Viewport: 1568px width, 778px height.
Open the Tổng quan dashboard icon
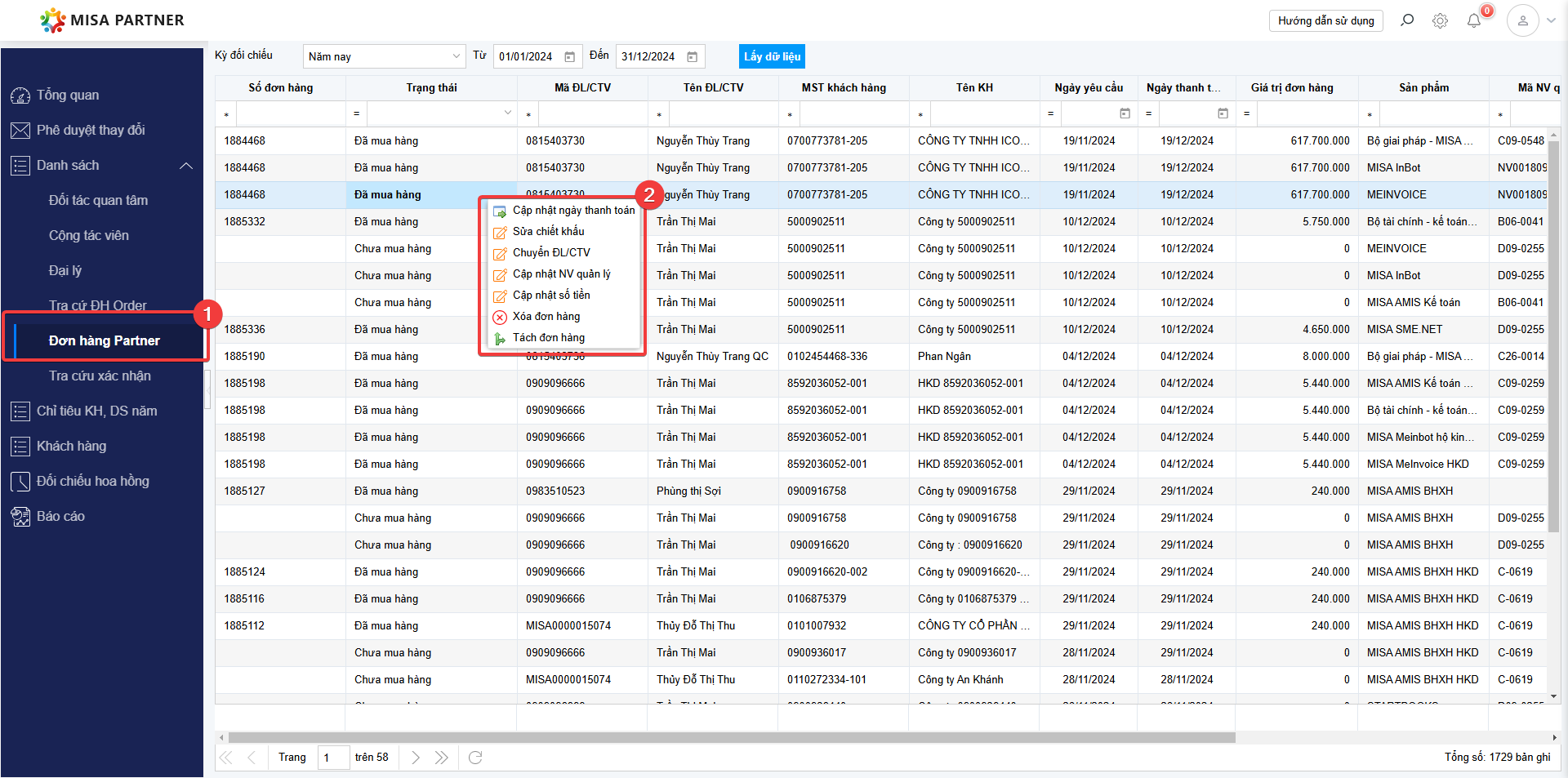[x=20, y=96]
